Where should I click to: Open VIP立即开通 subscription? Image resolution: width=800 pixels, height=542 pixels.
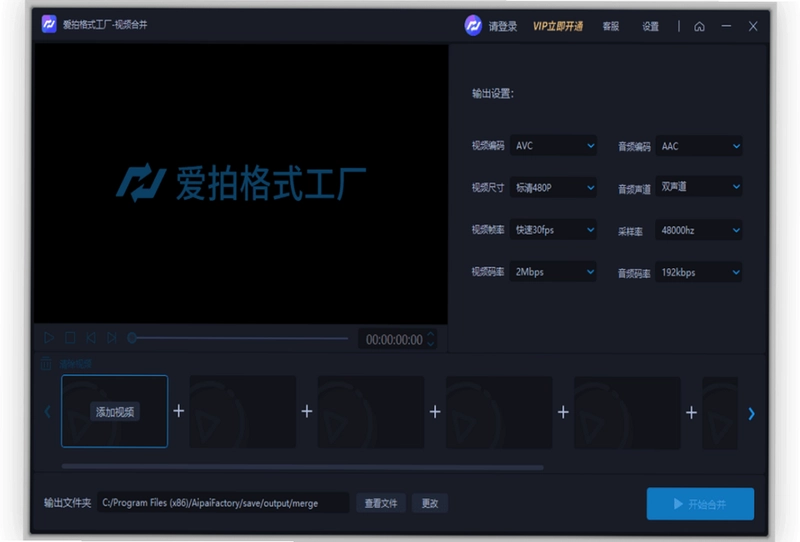558,26
